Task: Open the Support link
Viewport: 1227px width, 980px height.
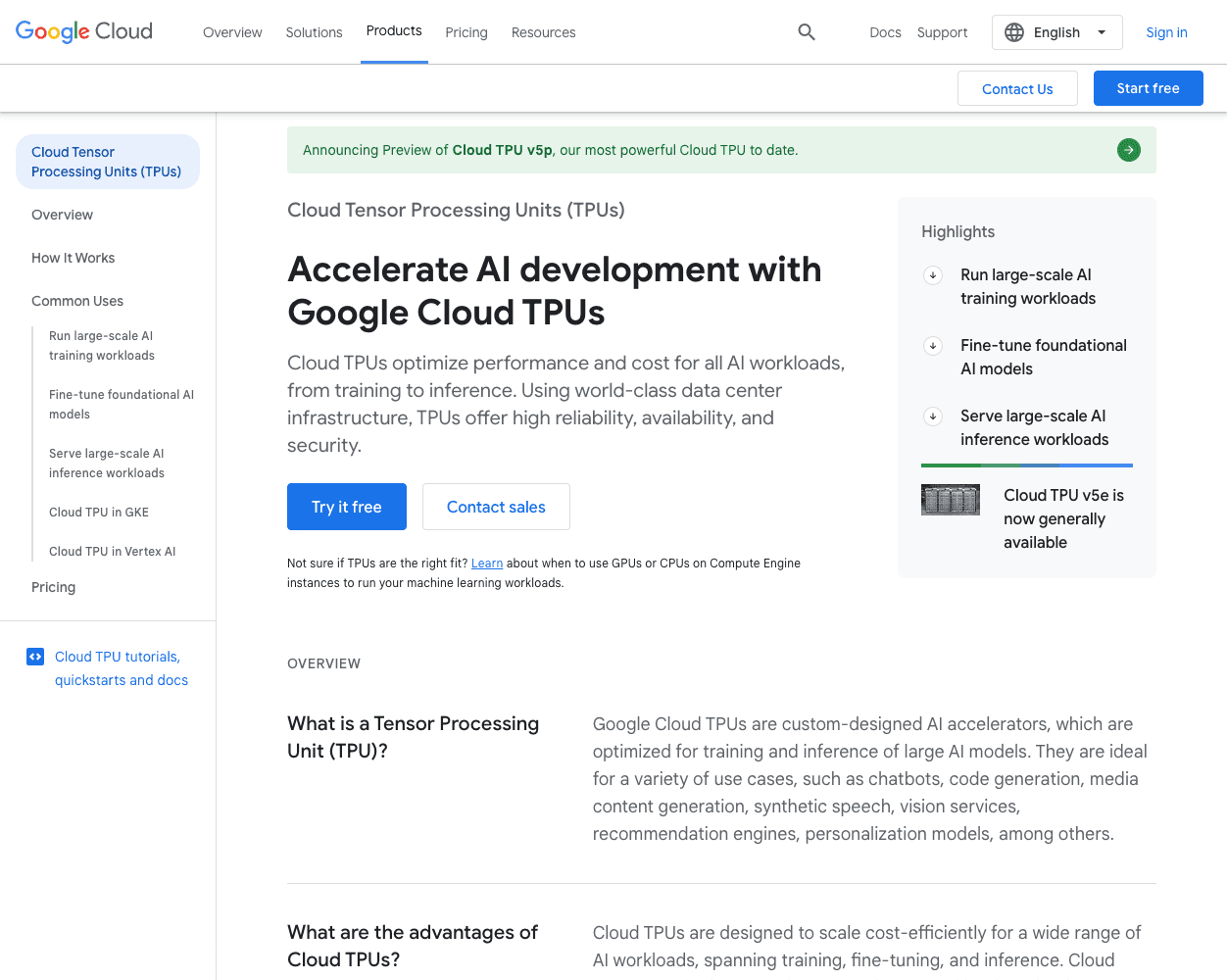Action: [x=943, y=32]
